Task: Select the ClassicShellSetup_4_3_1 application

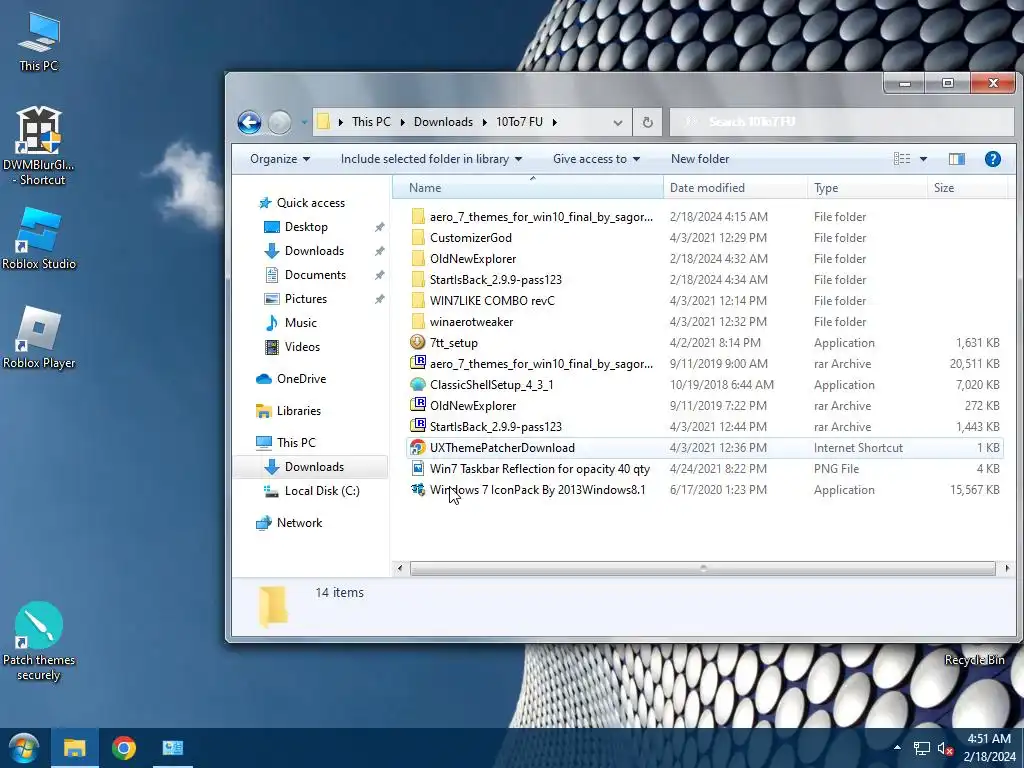Action: pyautogui.click(x=704, y=385)
